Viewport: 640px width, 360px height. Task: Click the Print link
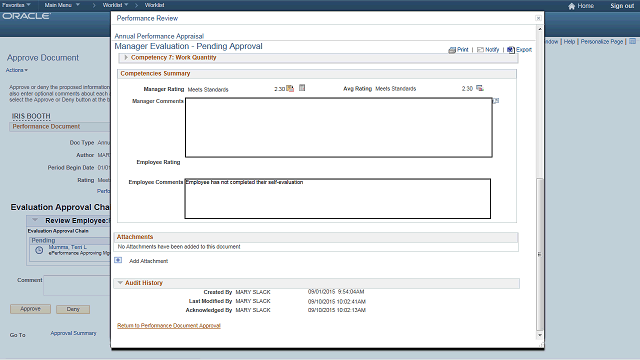pos(462,49)
